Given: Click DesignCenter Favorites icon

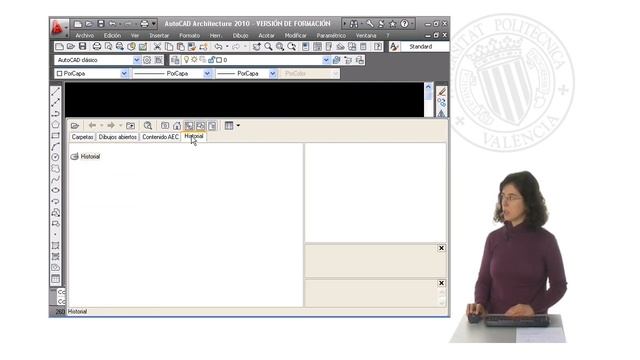Looking at the screenshot, I should 165,126.
